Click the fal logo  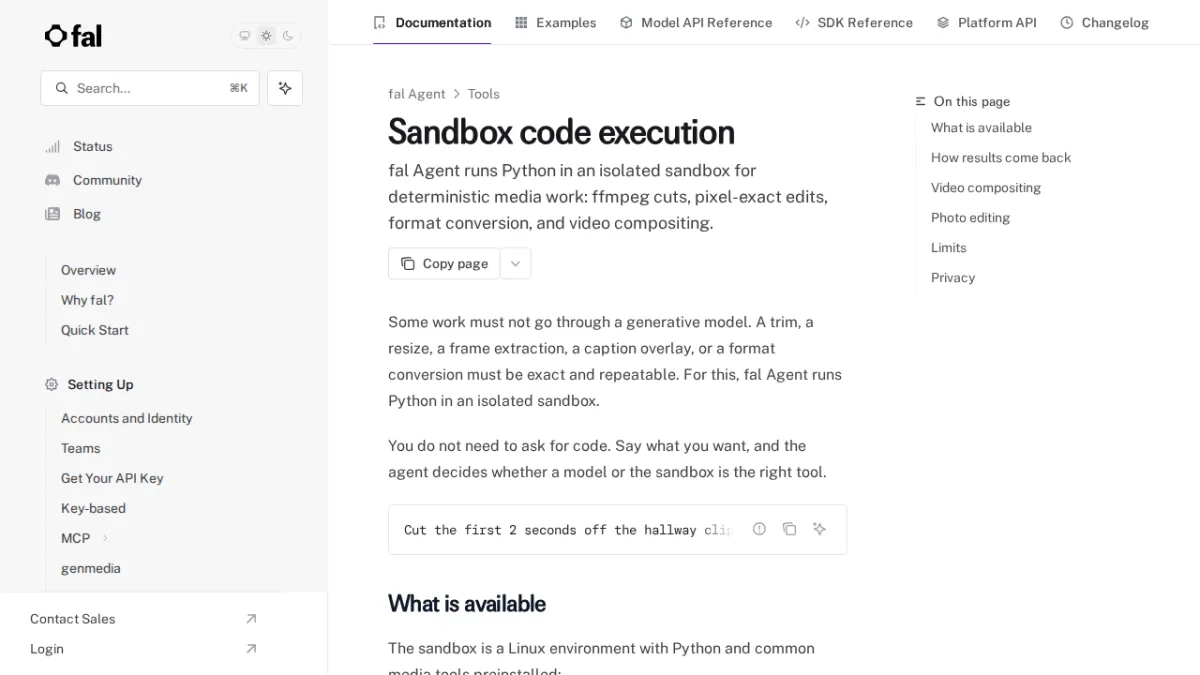[x=73, y=36]
